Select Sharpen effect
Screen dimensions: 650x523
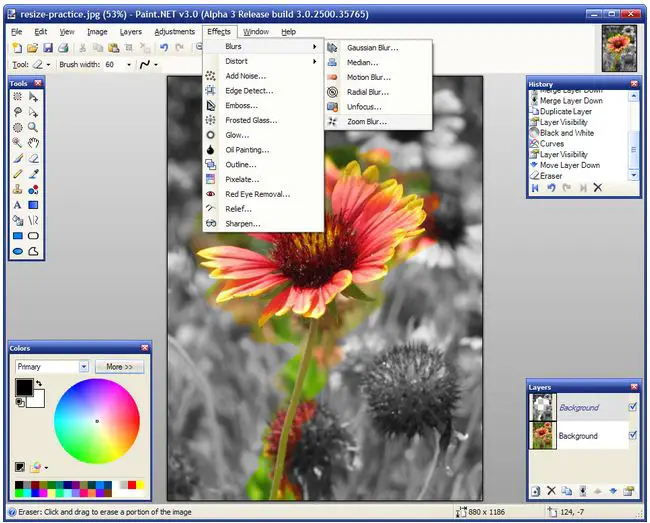click(264, 224)
